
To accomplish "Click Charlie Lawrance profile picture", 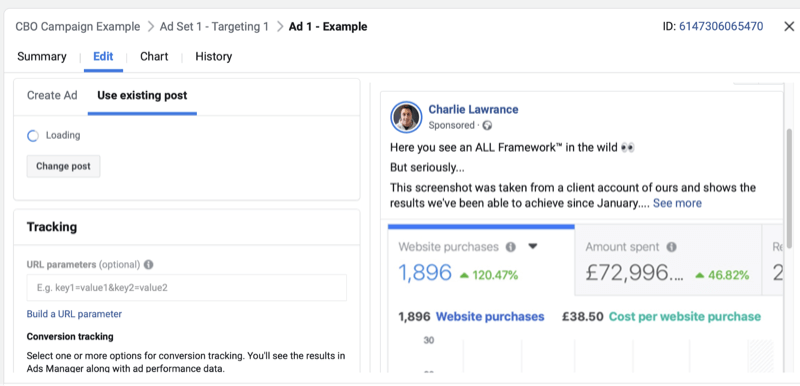I will point(406,117).
